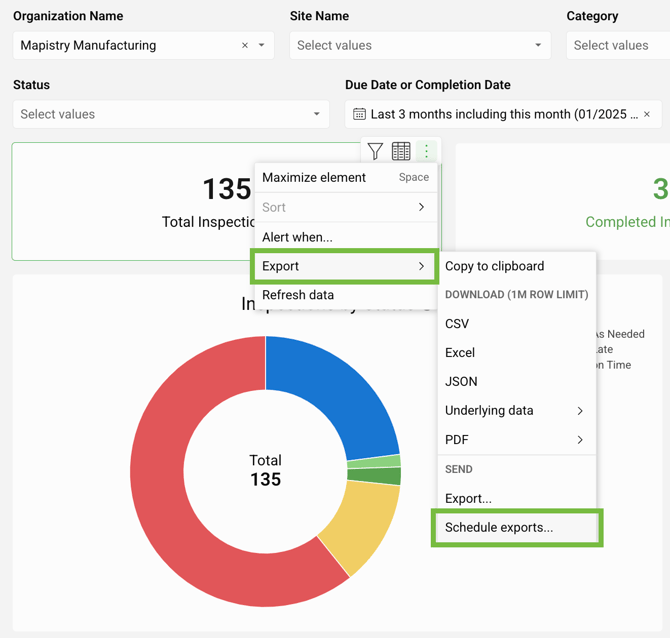Click the light green donut chart segment

(374, 462)
